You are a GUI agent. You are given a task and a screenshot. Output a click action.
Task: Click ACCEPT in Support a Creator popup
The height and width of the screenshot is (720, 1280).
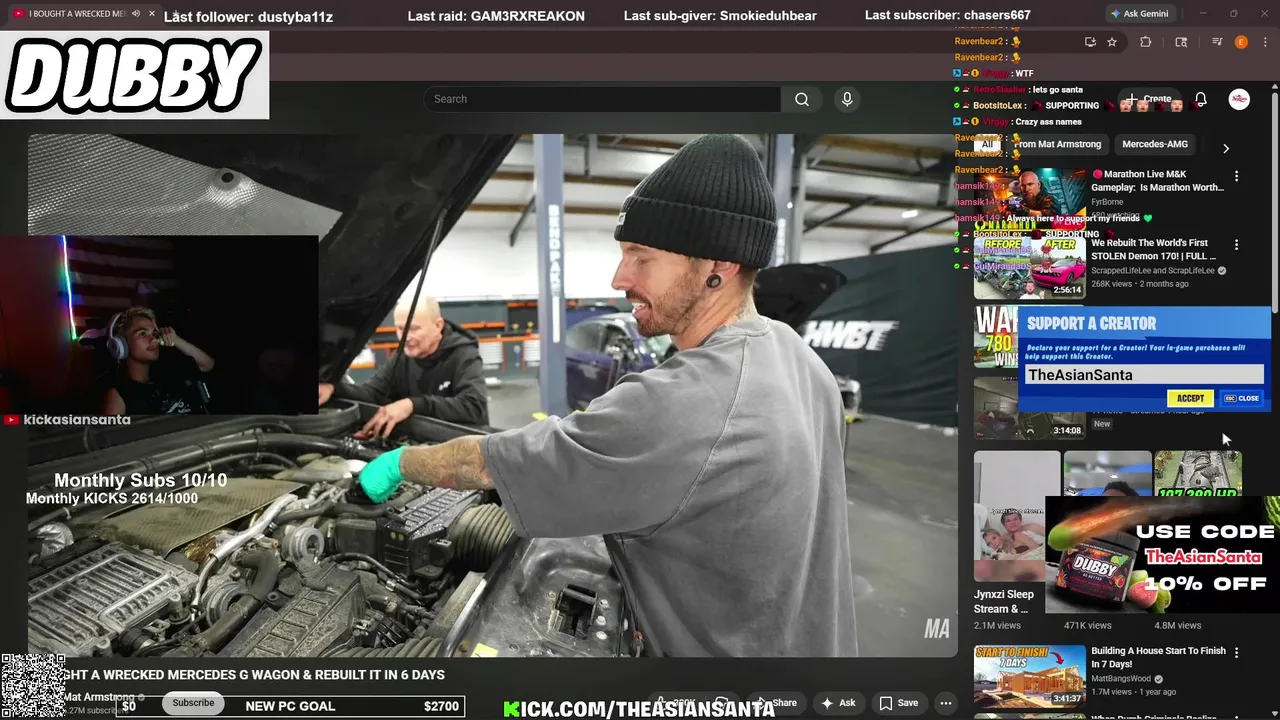1190,398
